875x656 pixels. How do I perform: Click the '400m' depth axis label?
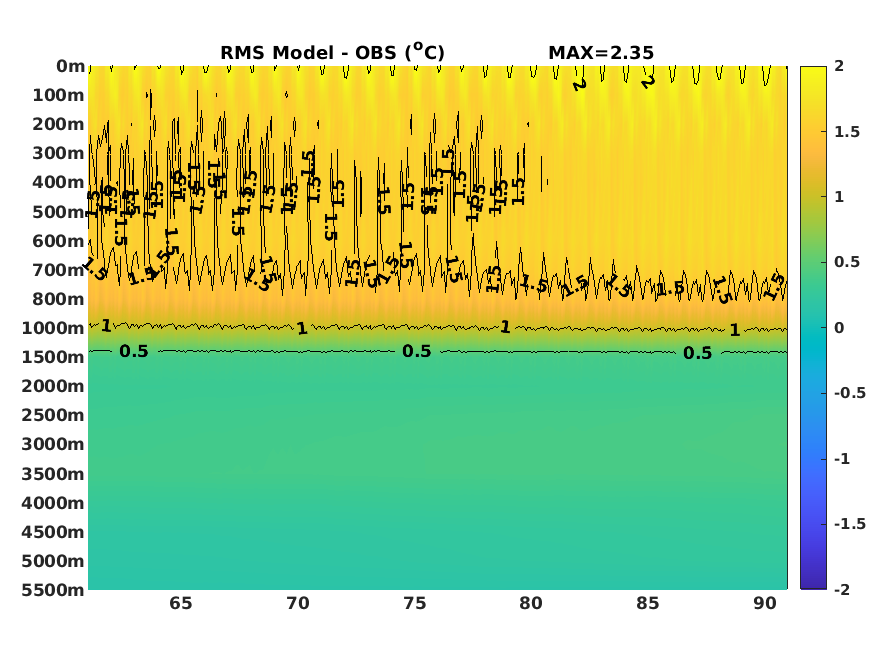(58, 182)
